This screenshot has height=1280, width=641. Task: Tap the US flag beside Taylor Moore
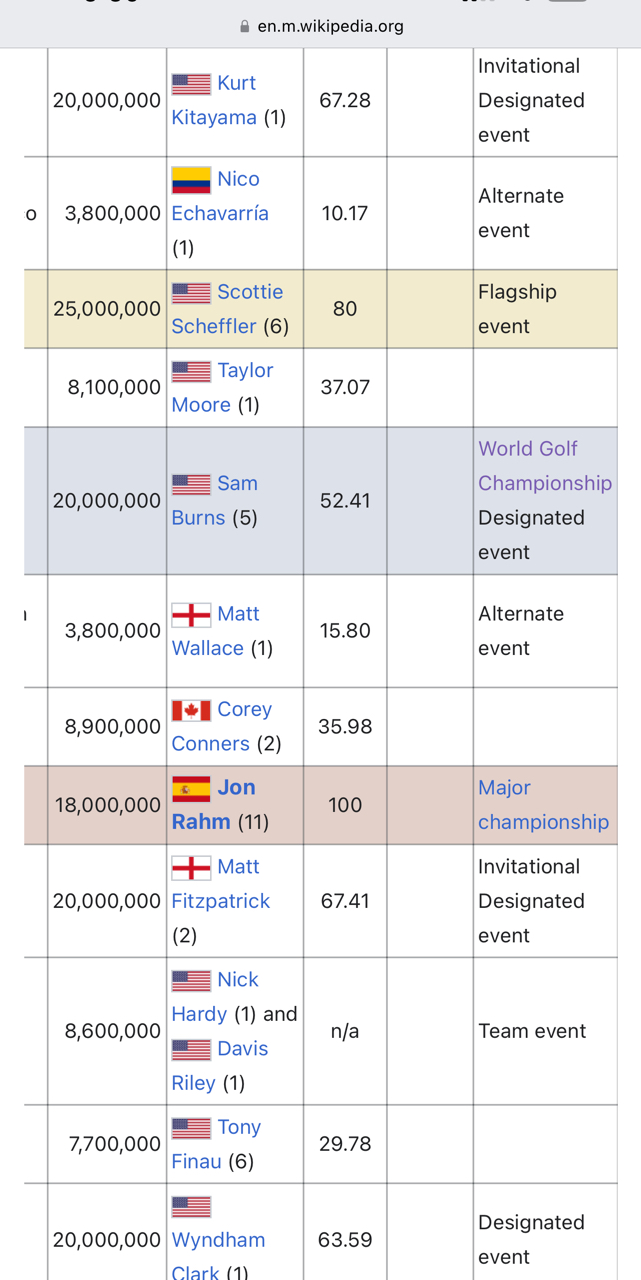[x=191, y=371]
